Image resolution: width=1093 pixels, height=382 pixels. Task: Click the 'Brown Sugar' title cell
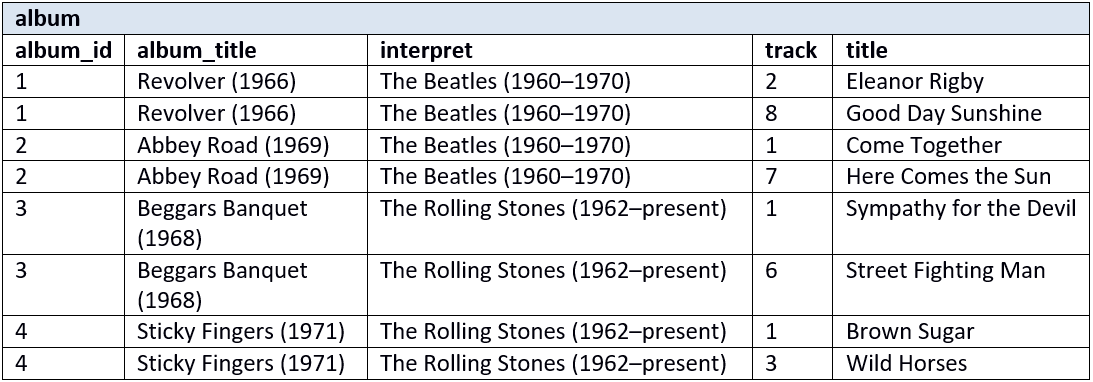[962, 331]
